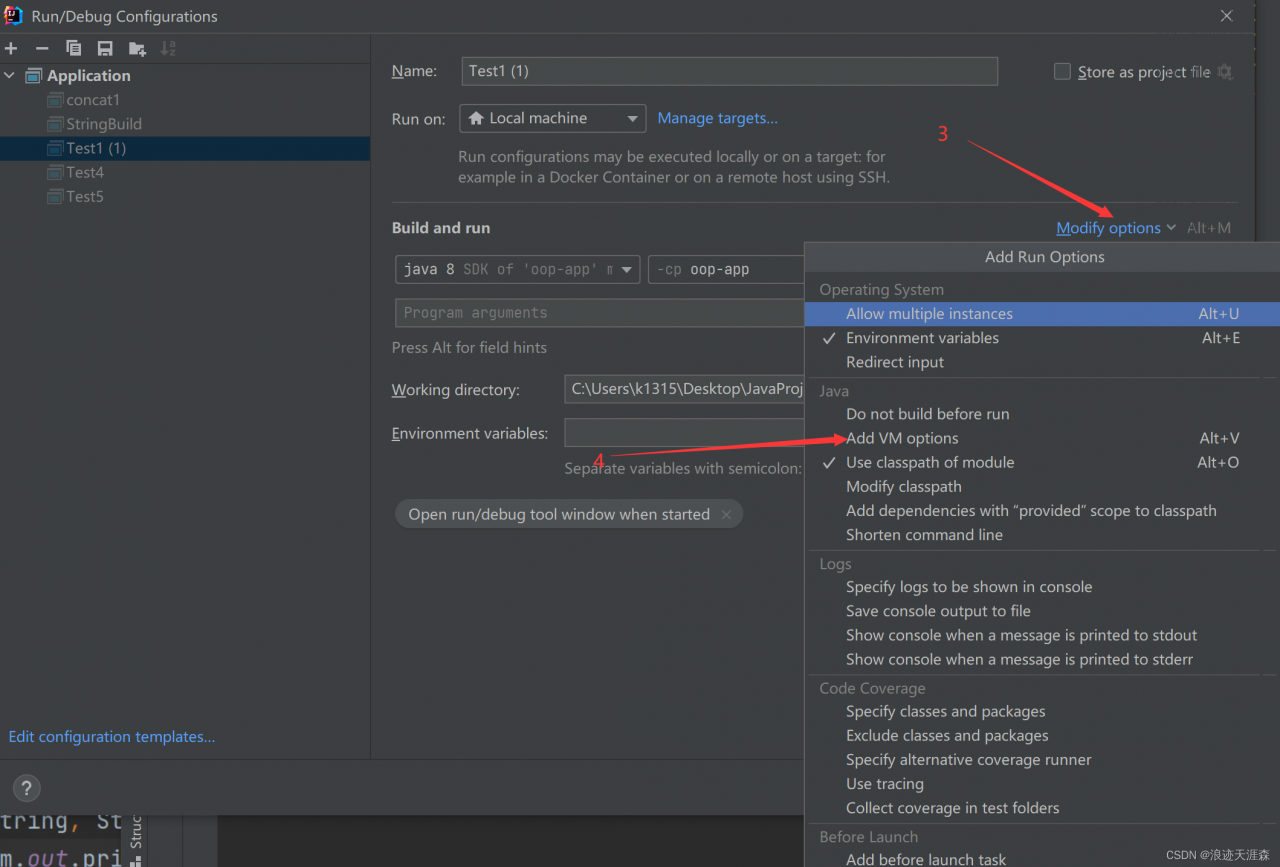The height and width of the screenshot is (867, 1280).
Task: Toggle the Environment variables option
Action: click(x=922, y=338)
